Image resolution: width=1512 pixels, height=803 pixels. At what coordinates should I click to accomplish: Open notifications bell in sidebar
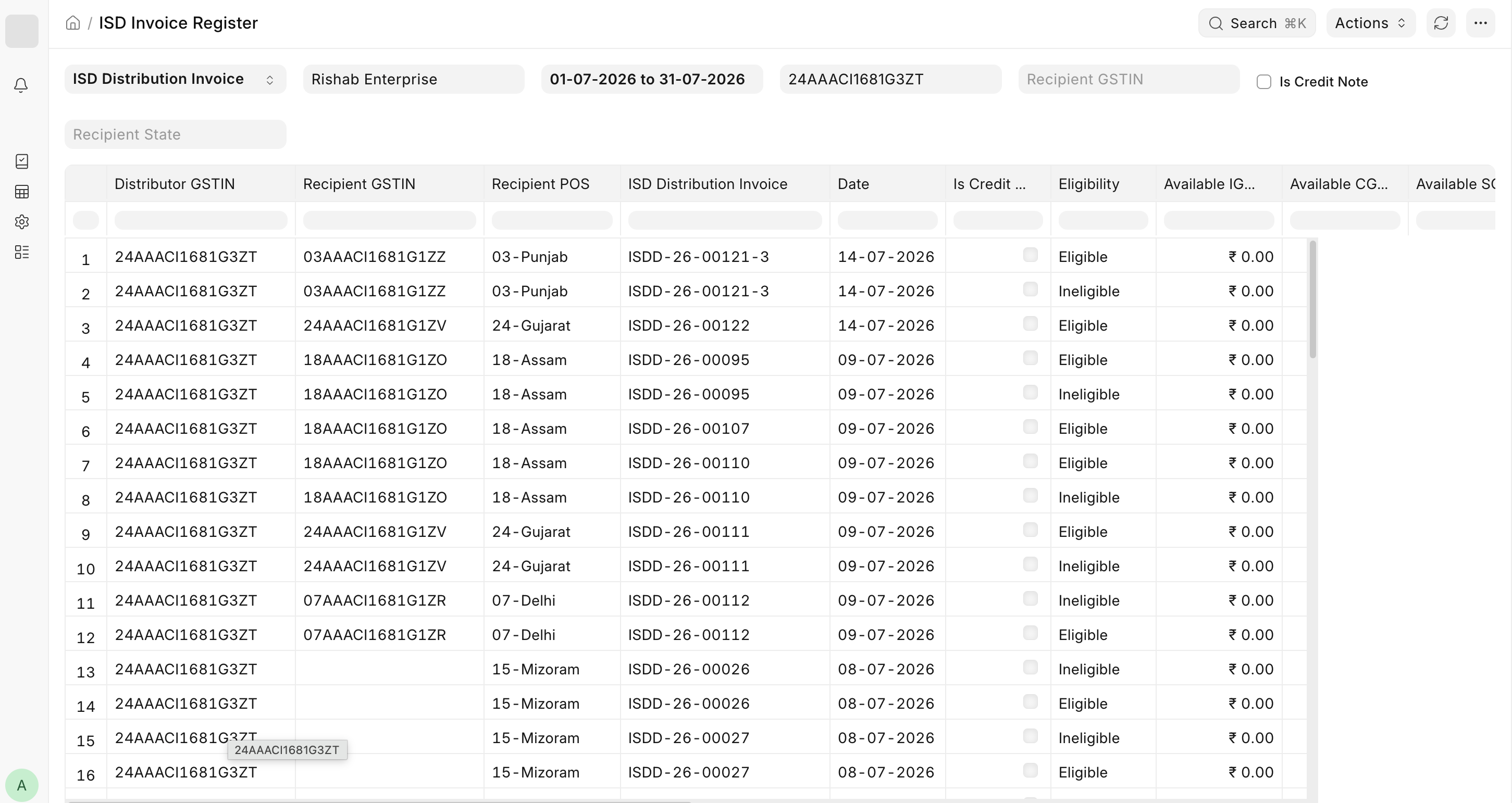pos(21,85)
